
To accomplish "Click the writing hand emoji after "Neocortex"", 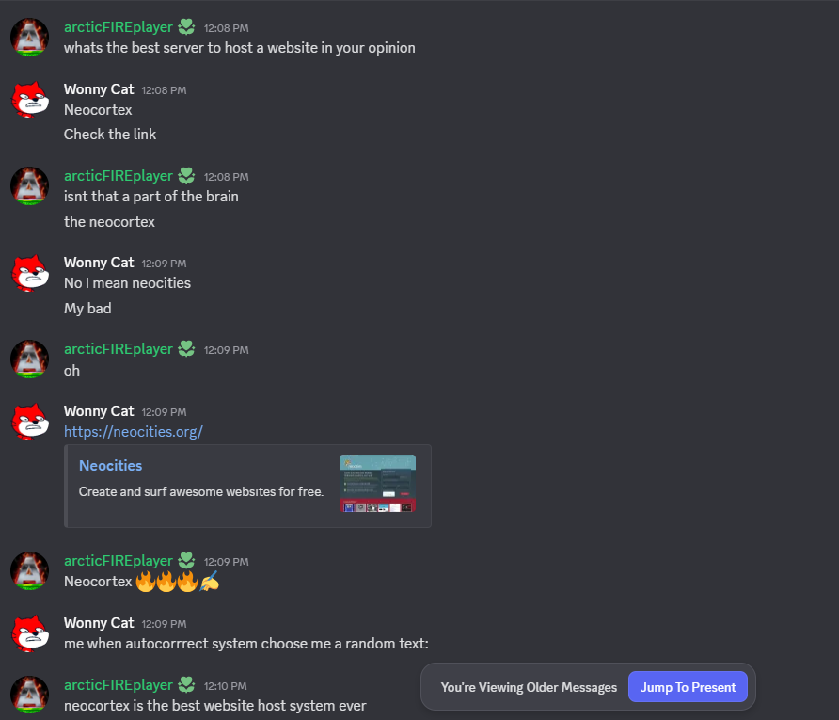I will (210, 581).
